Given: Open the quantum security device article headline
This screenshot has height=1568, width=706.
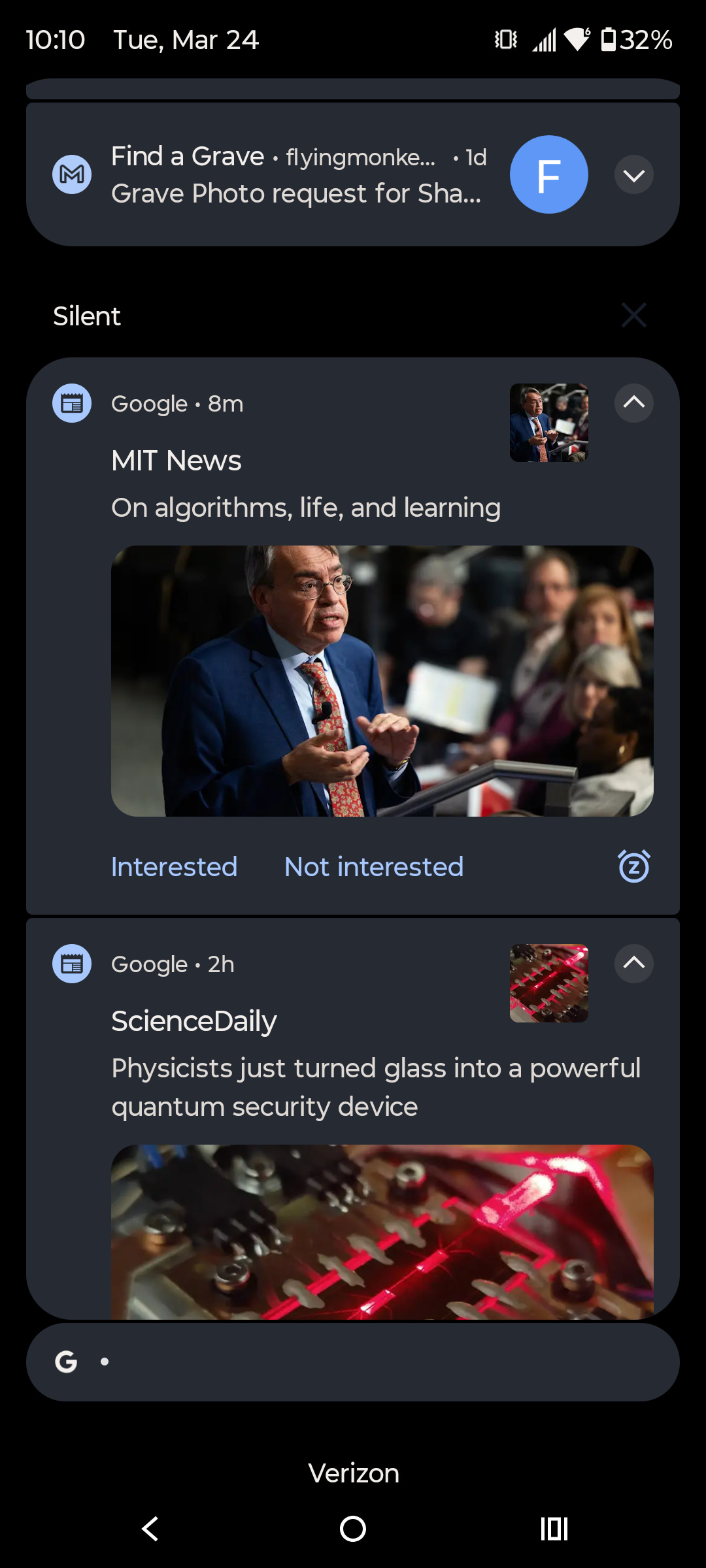Looking at the screenshot, I should point(375,1087).
